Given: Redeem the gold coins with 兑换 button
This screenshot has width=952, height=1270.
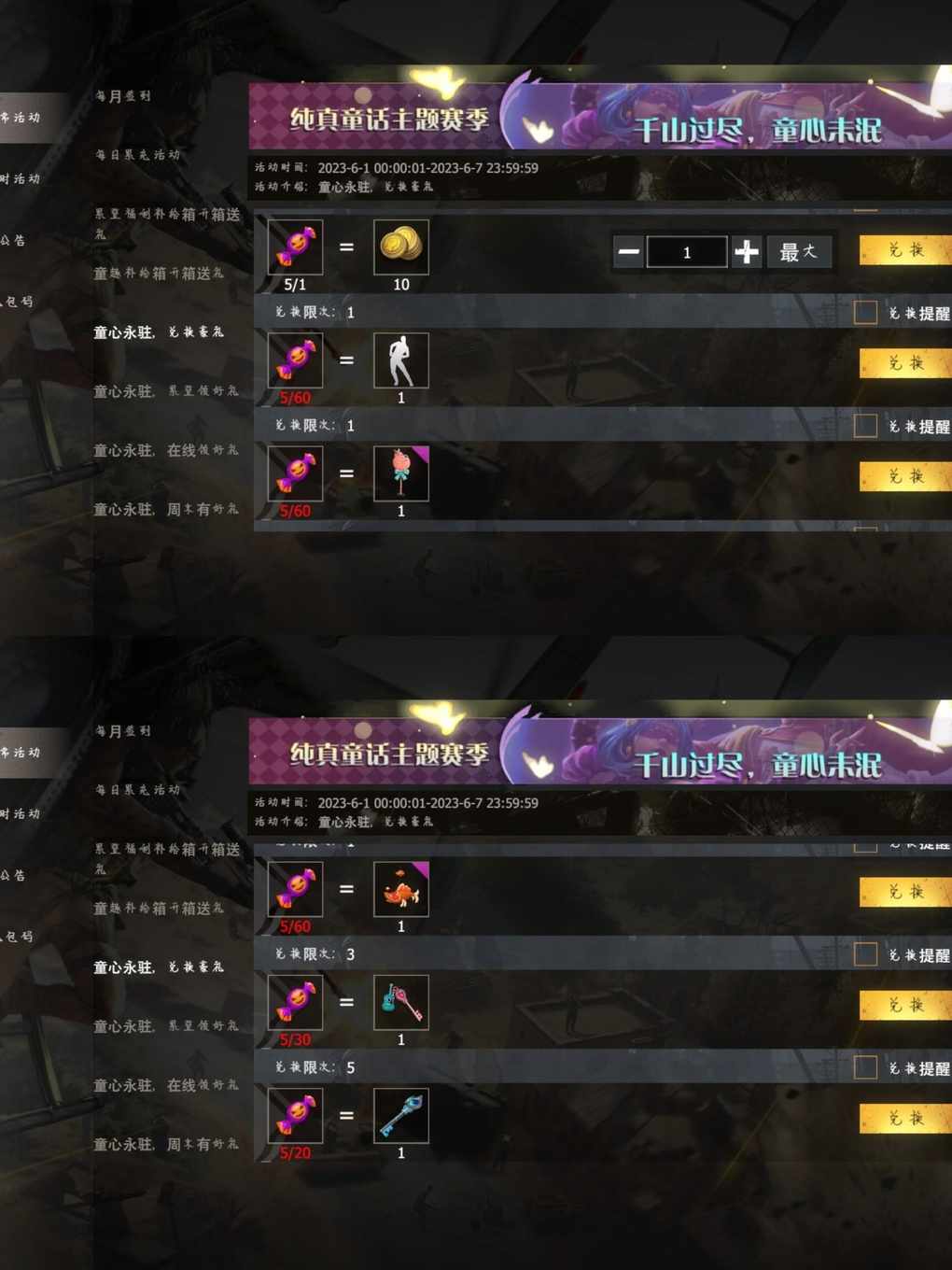Looking at the screenshot, I should [x=905, y=250].
